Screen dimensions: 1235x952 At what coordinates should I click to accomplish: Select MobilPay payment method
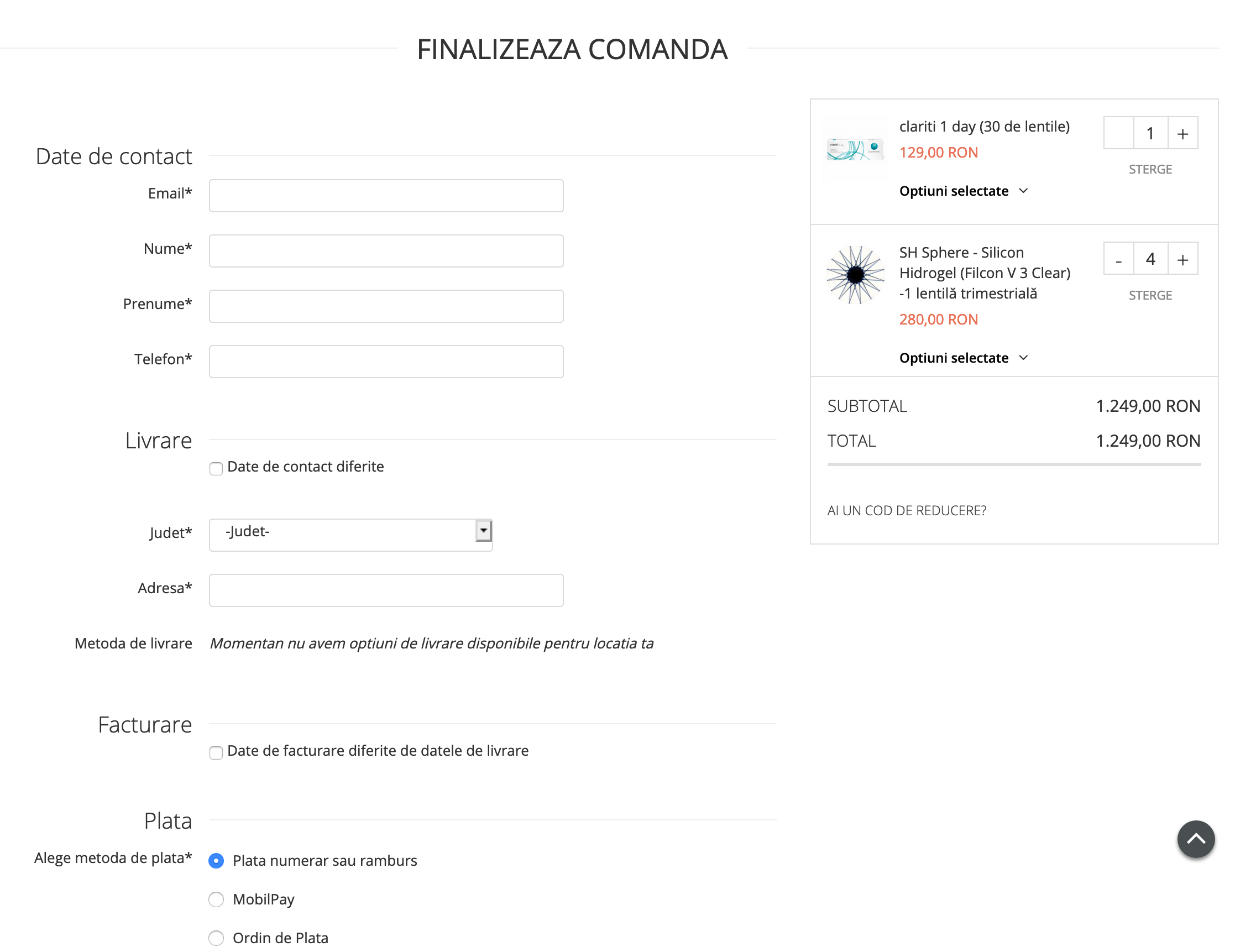coord(216,899)
